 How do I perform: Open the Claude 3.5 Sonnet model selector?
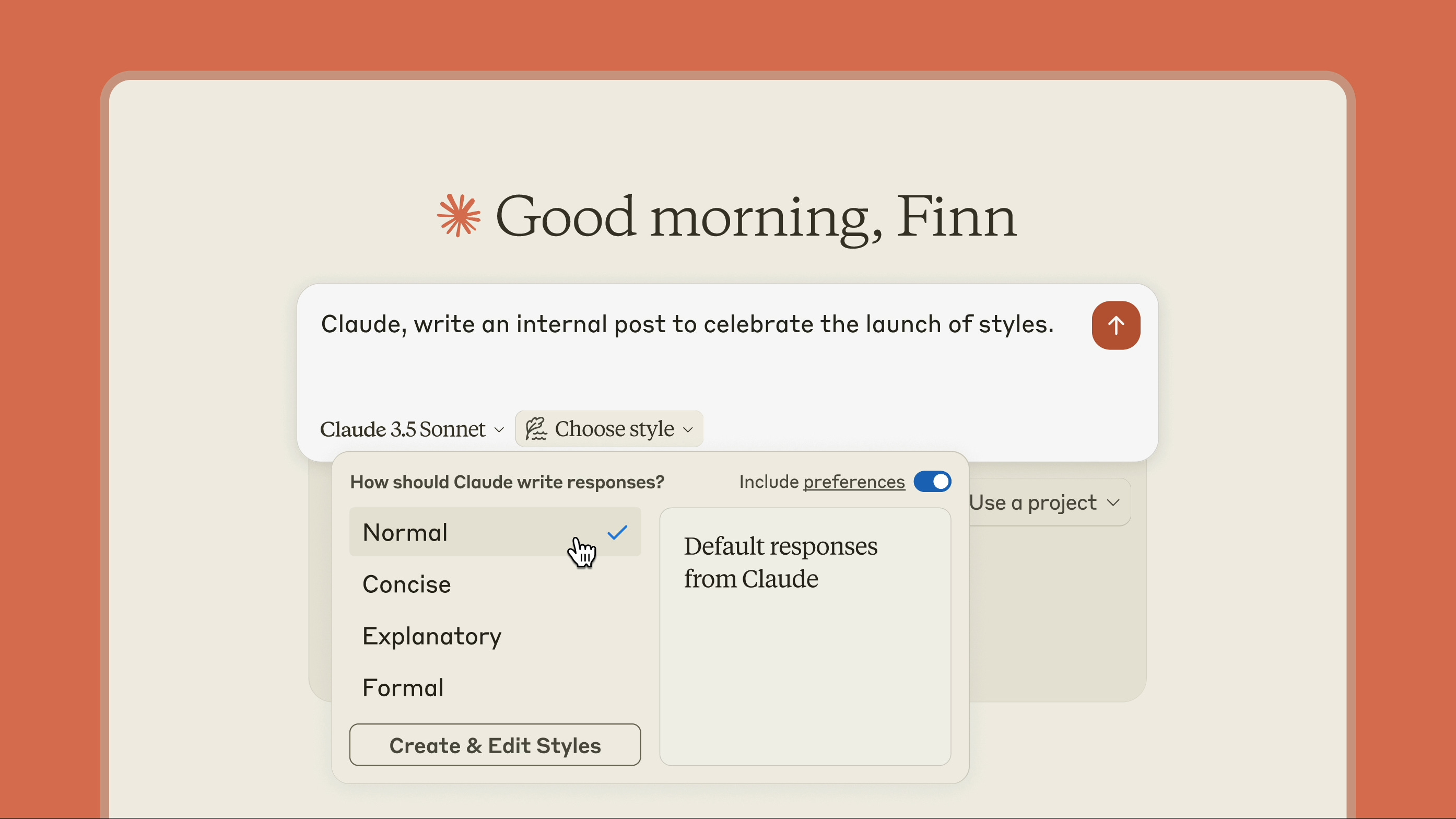(412, 429)
